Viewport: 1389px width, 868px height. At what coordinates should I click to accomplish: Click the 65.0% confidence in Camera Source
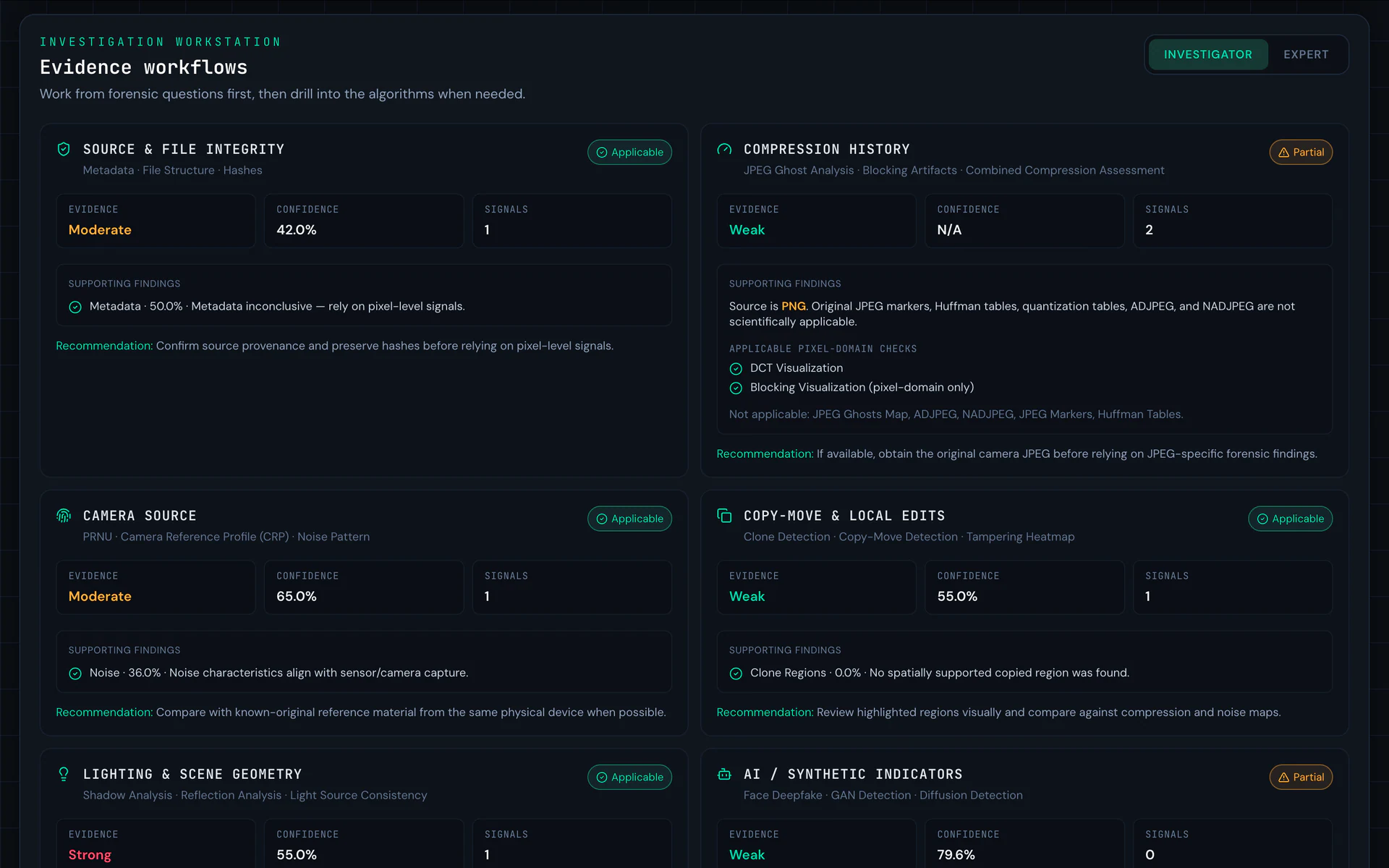coord(297,597)
